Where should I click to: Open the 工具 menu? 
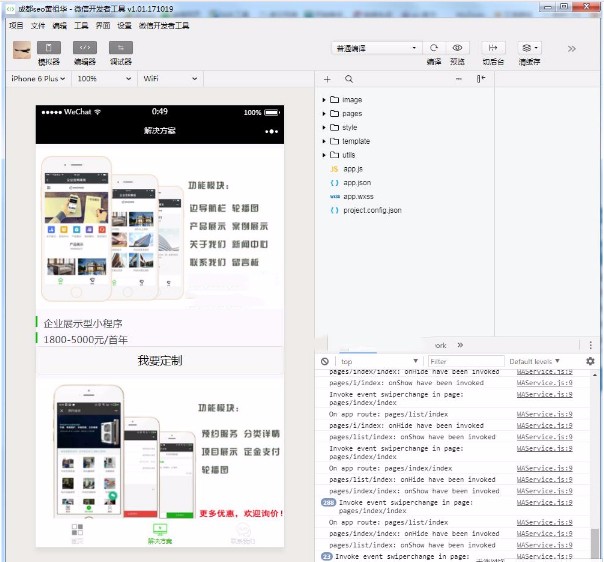[81, 25]
